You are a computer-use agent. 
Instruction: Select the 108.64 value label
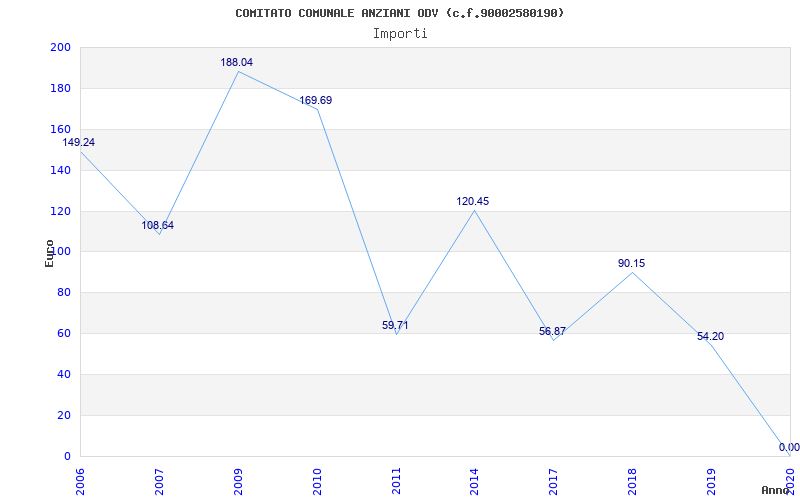[x=158, y=225]
